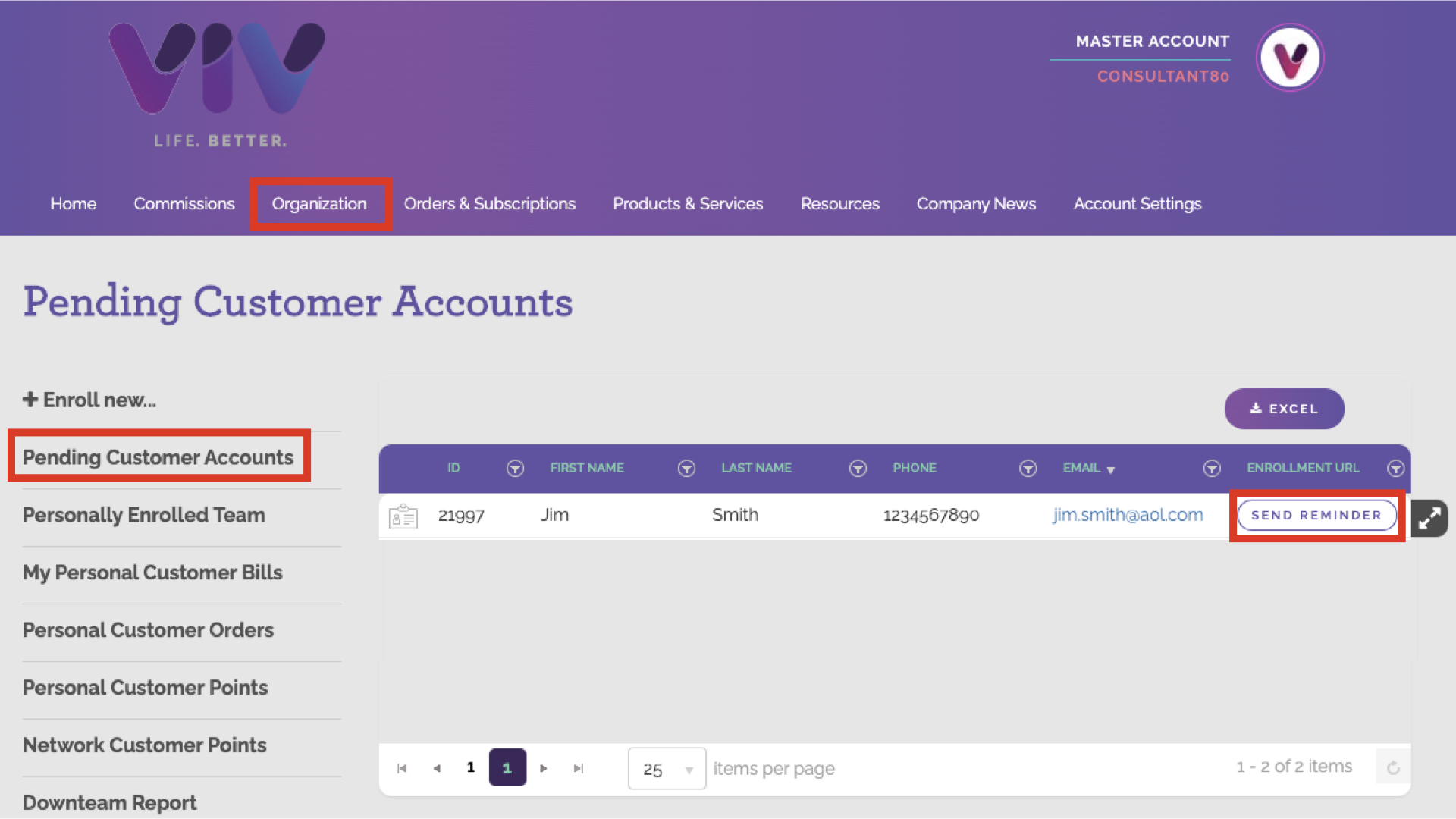Select the ID cell 21997
This screenshot has height=819, width=1456.
[461, 516]
